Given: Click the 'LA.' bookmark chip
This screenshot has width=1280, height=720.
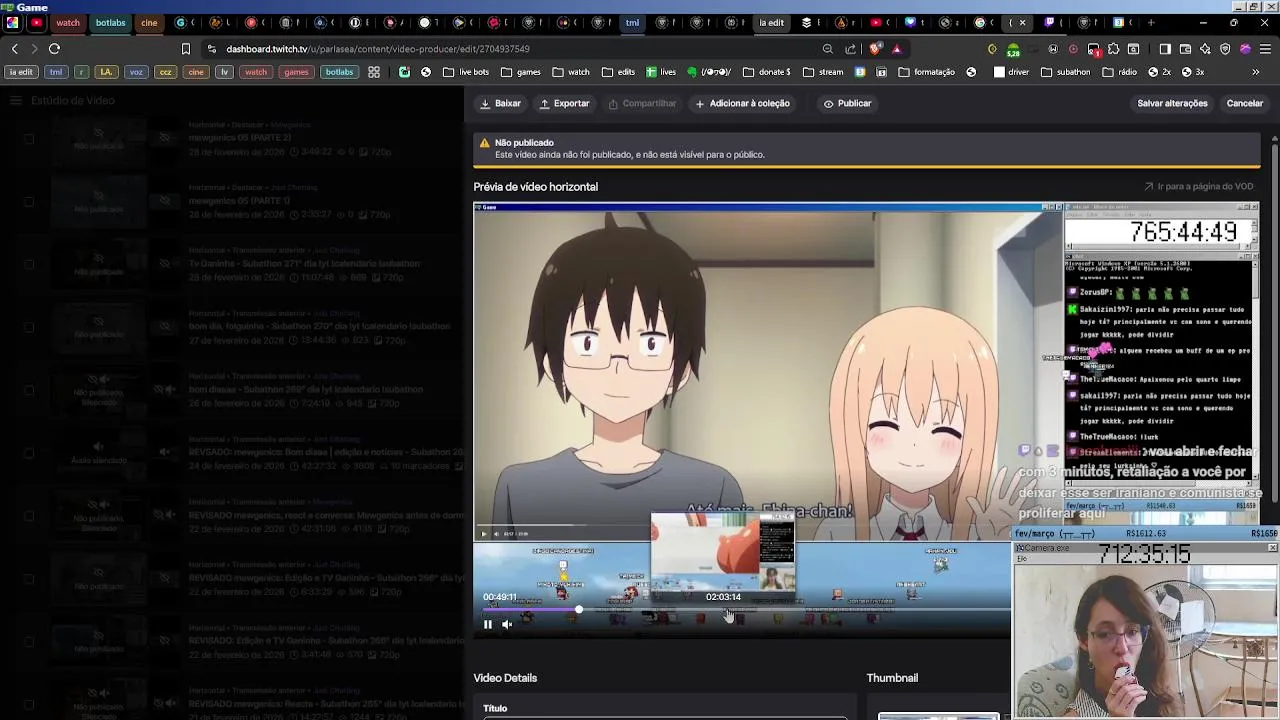Looking at the screenshot, I should point(106,72).
